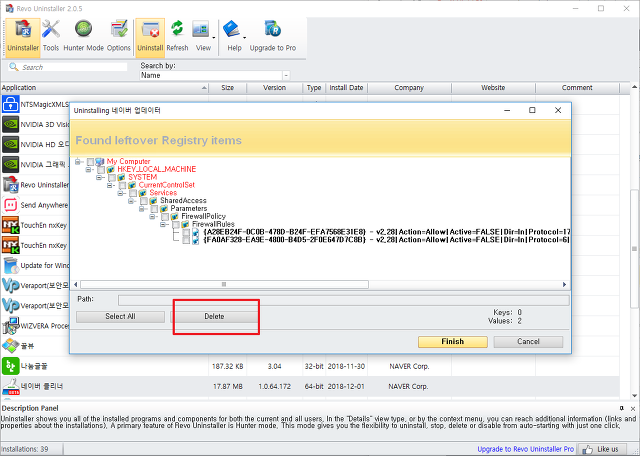Viewport: 640px width, 456px height.
Task: Select the Send Anywhere application icon
Action: point(10,205)
